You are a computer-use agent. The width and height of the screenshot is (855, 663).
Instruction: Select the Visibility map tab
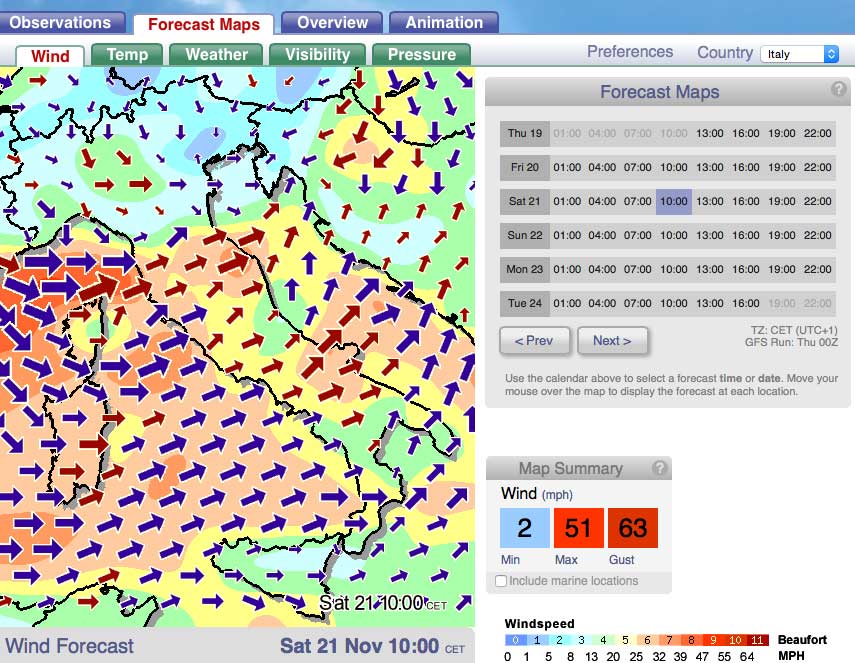317,55
